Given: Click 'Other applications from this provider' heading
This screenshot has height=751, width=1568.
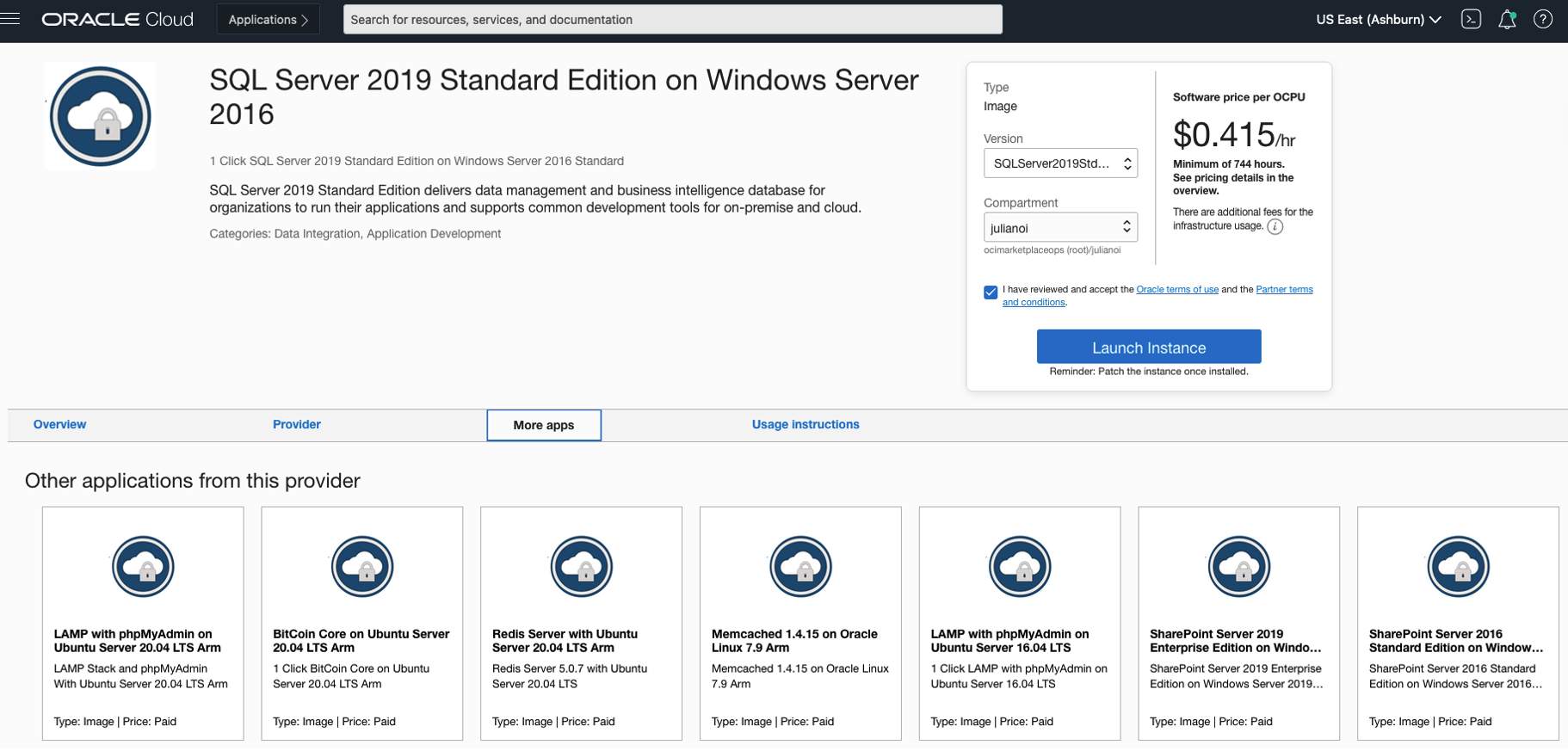Looking at the screenshot, I should (193, 480).
